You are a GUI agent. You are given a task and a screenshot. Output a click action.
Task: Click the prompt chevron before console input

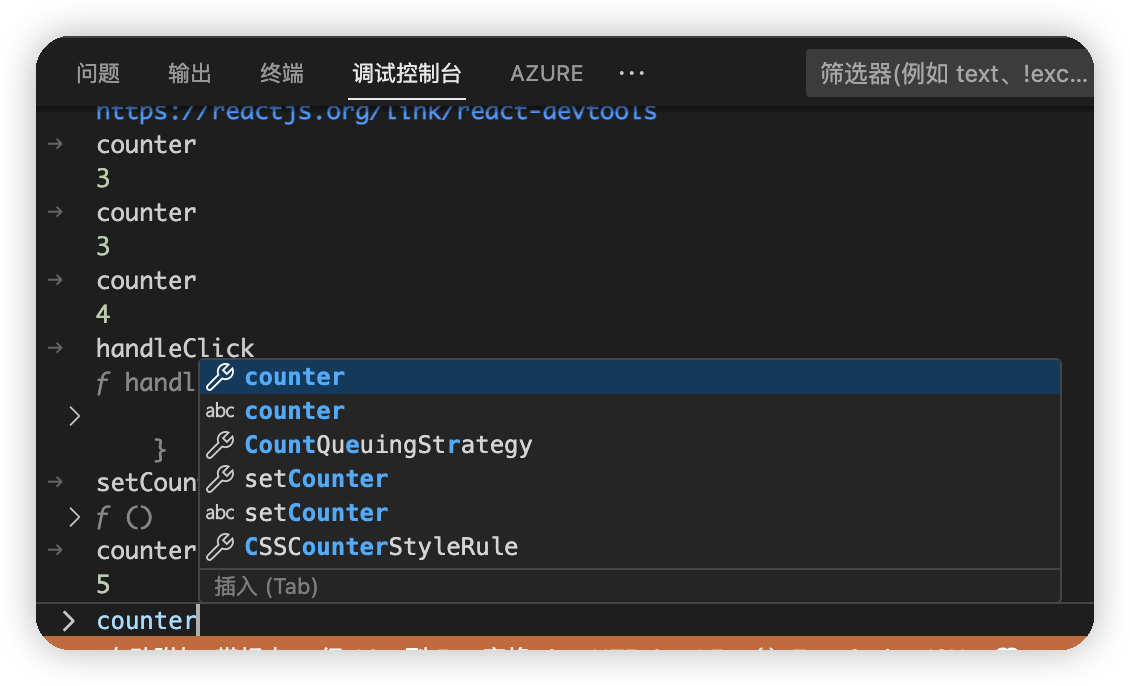(x=68, y=621)
